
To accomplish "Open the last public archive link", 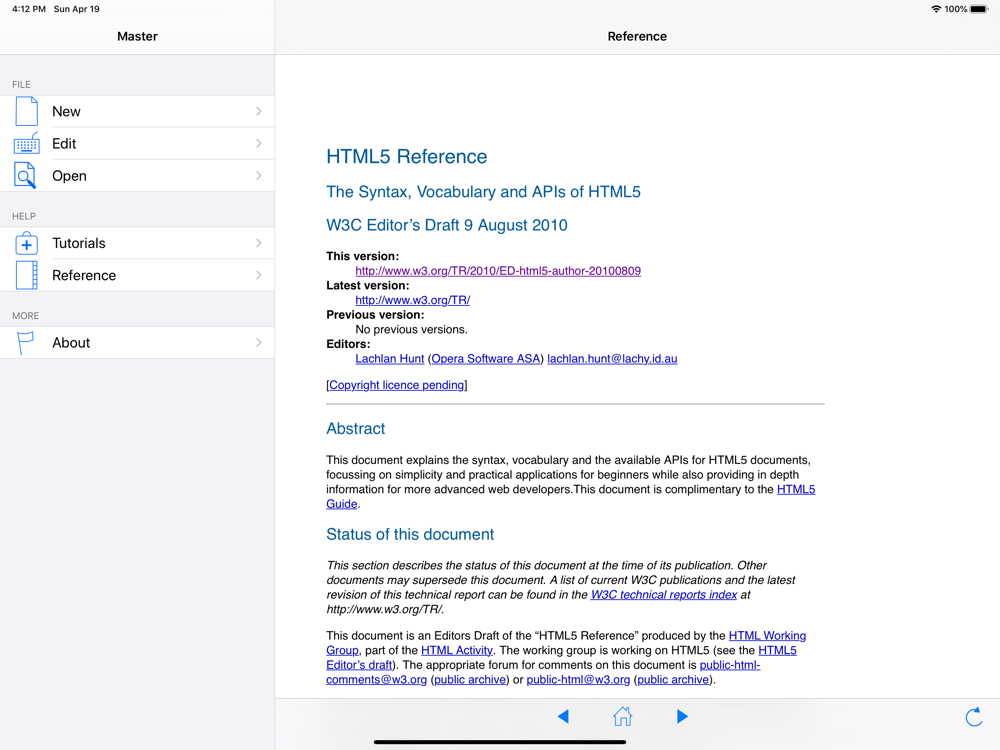I will [x=673, y=680].
